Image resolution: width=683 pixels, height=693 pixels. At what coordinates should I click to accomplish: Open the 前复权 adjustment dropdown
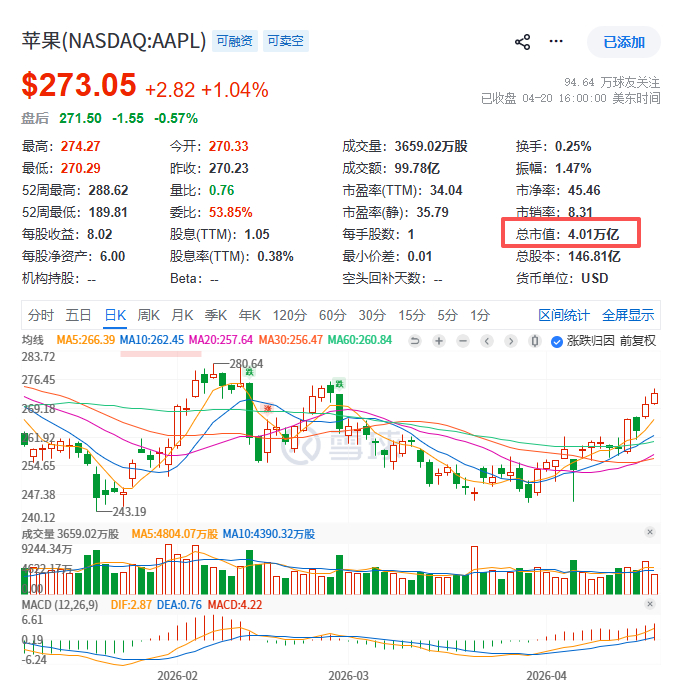point(637,341)
